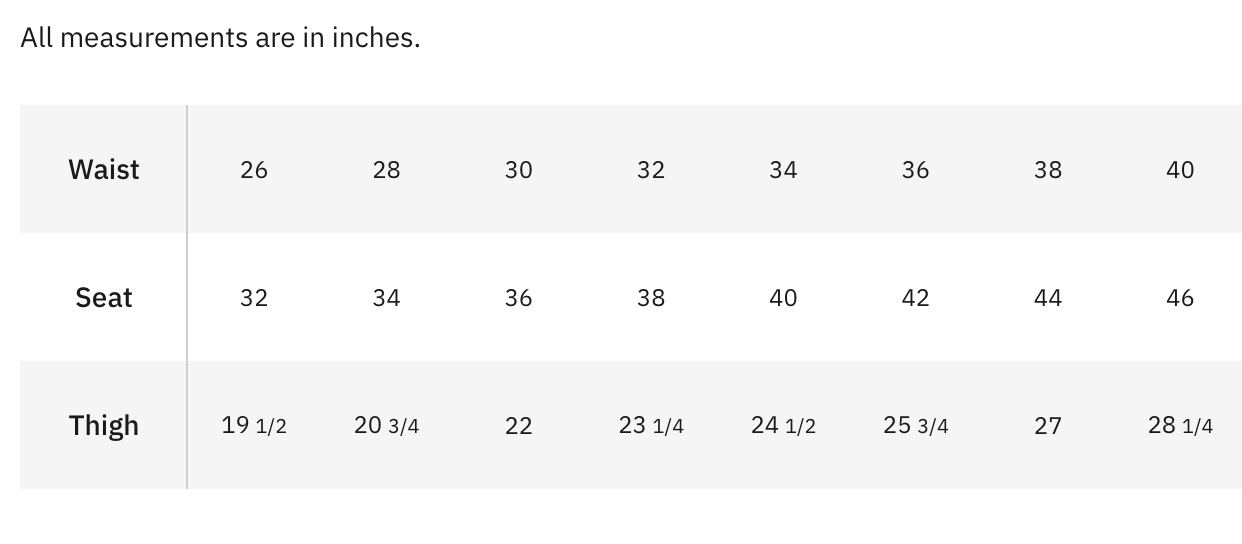
Task: Click seat measurement 42
Action: [915, 298]
